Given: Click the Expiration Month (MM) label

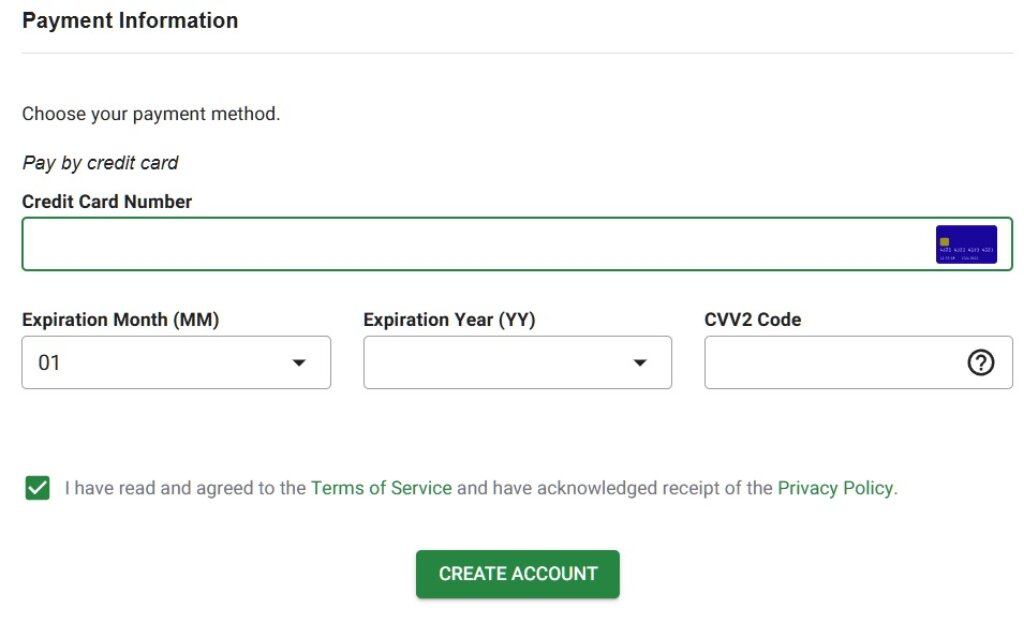Looking at the screenshot, I should click(x=120, y=320).
